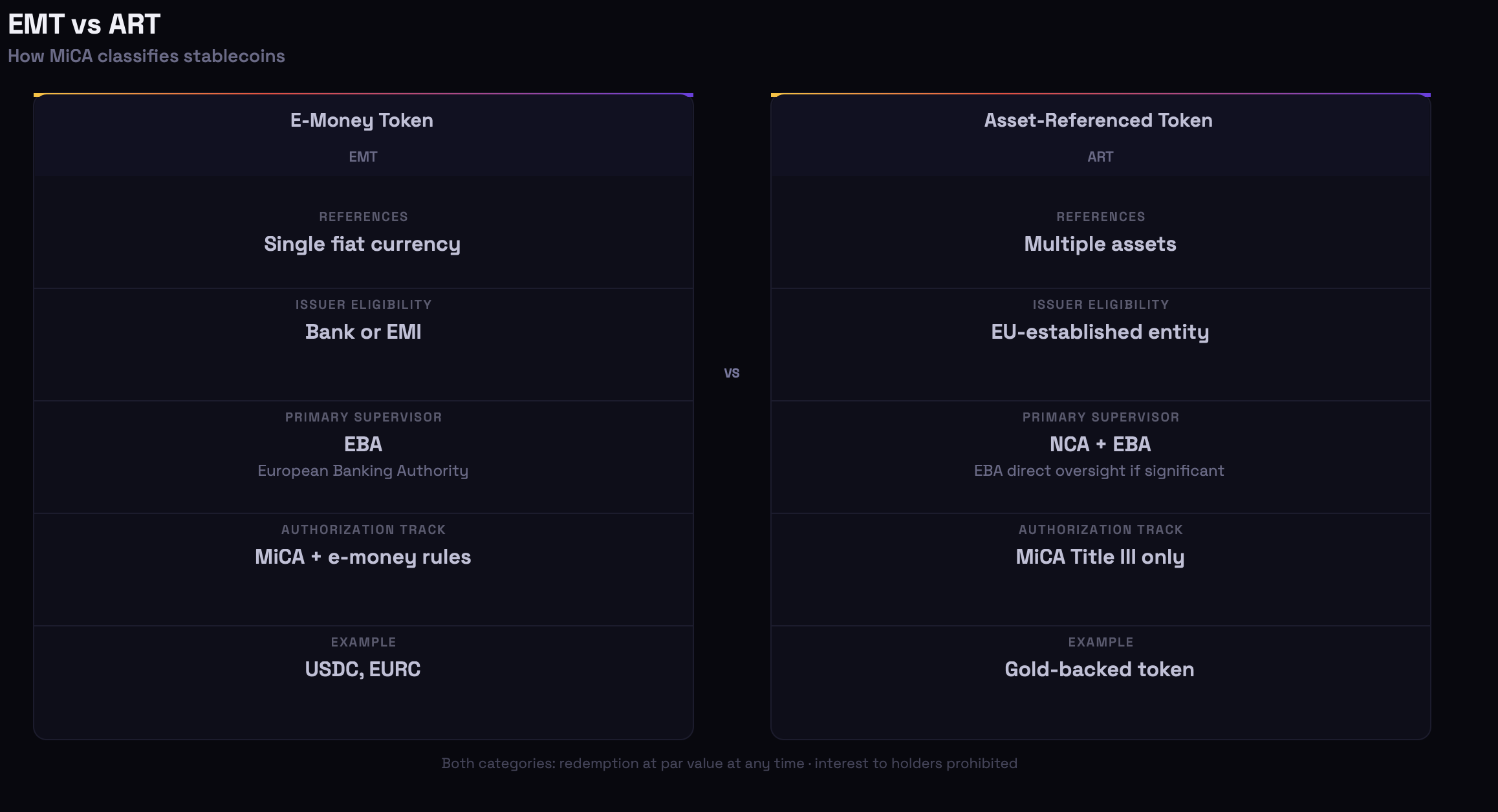The image size is (1498, 812).
Task: Click the EMT vs ART title
Action: pos(84,25)
